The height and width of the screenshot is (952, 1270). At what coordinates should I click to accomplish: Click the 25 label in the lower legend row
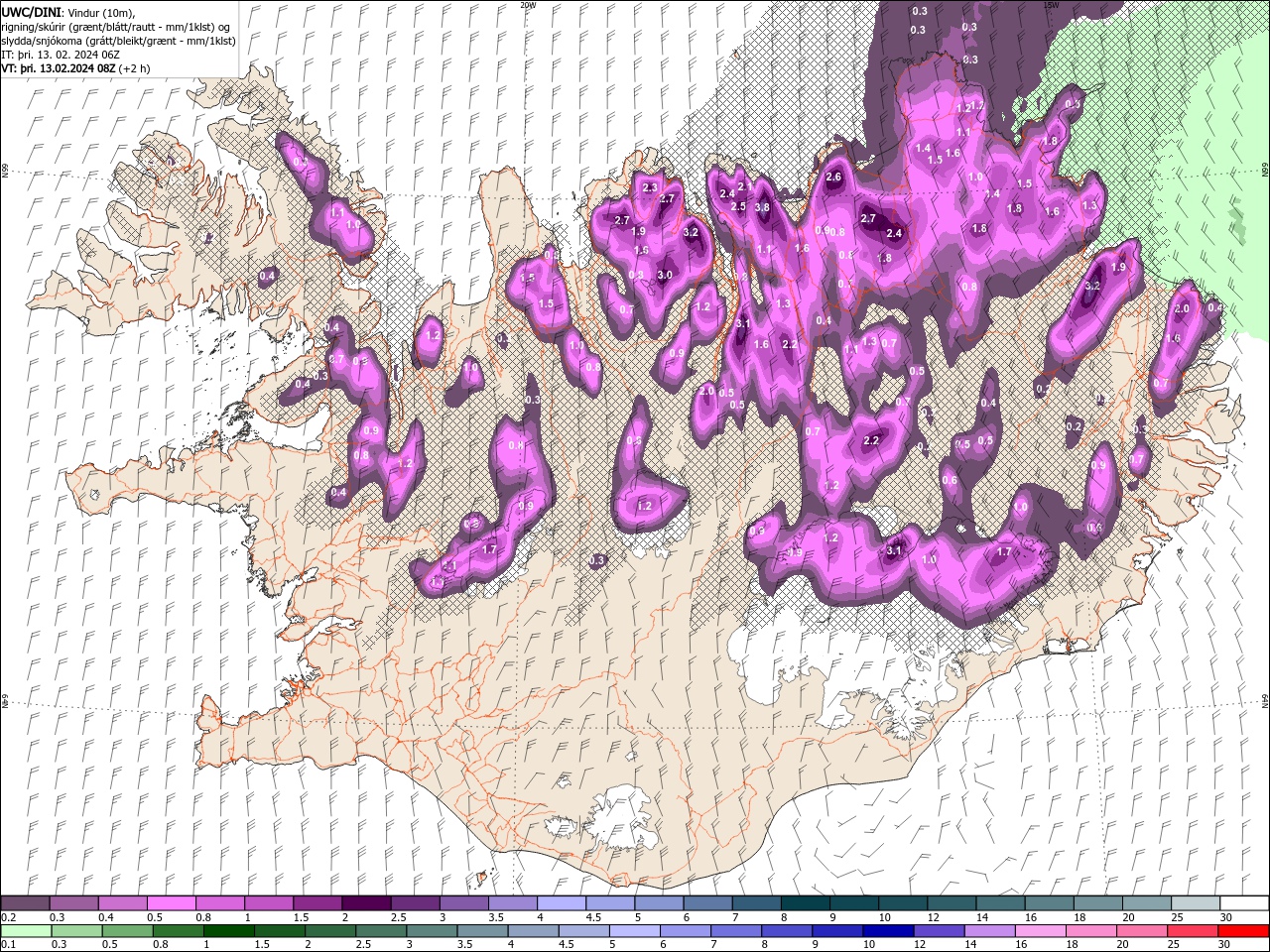click(1176, 945)
